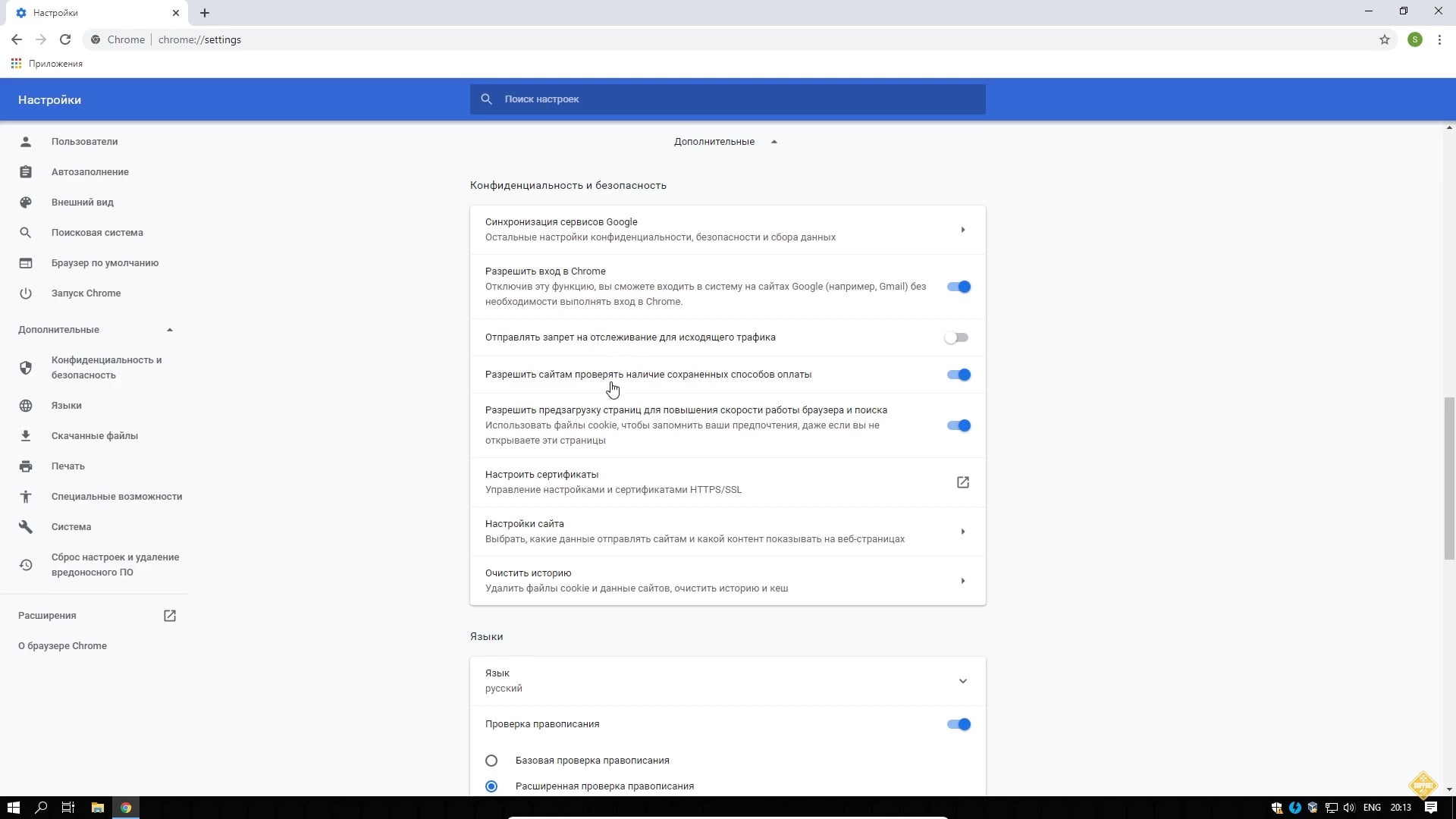1456x819 pixels.
Task: Open File Explorer from the taskbar
Action: [97, 808]
